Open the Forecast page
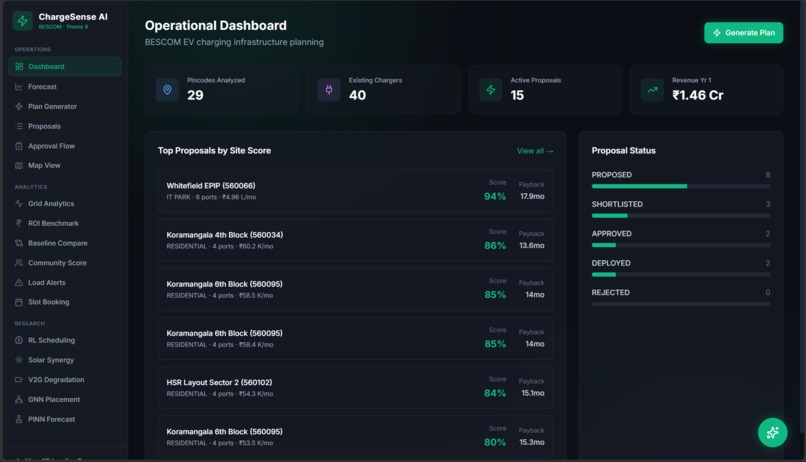This screenshot has height=462, width=806. [65, 86]
